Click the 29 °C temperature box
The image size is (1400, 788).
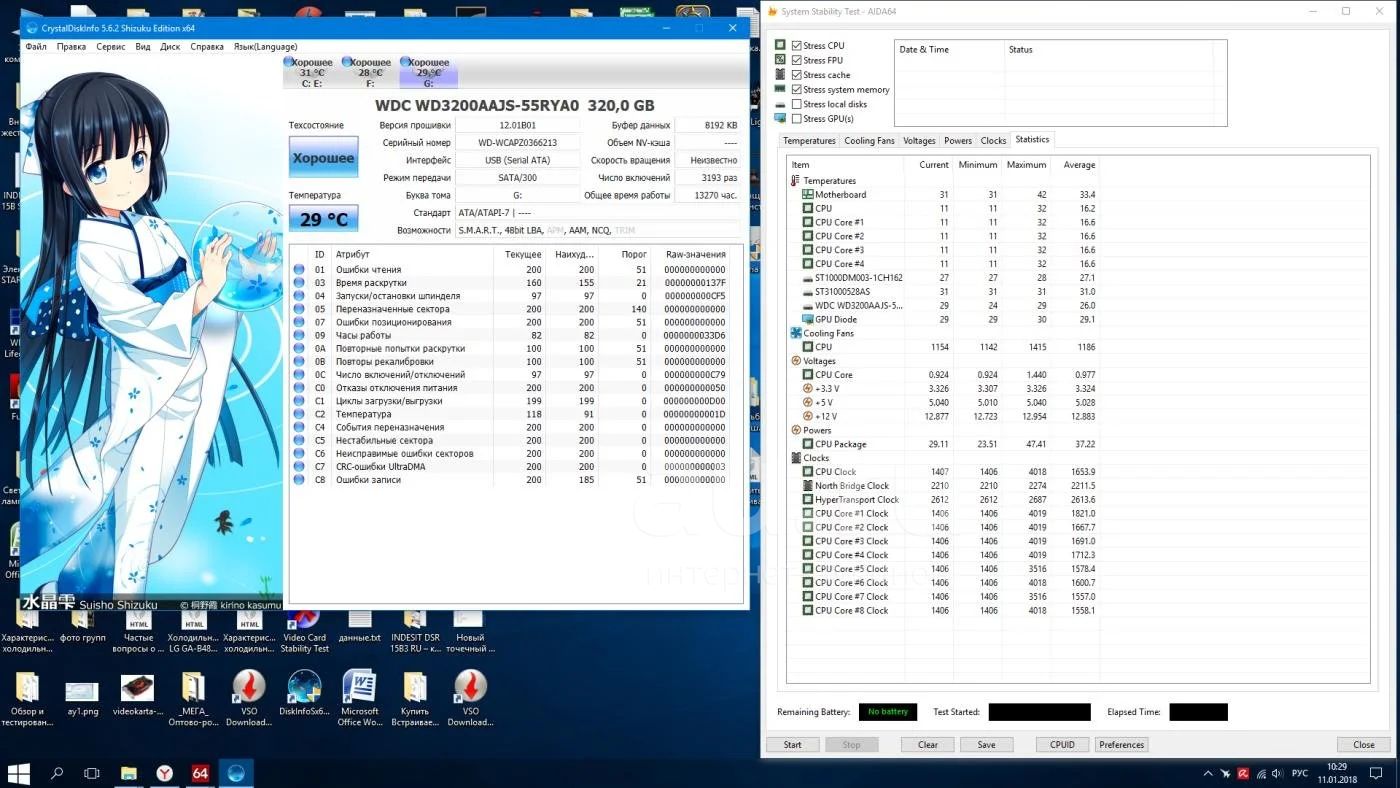click(323, 219)
